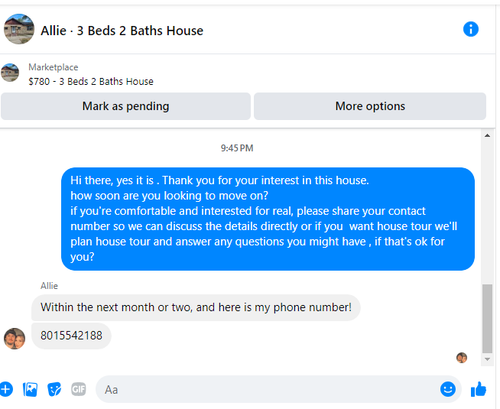Click the Allie · 3 Beds 2 Baths House title
Screen dimensions: 500x409
point(122,31)
